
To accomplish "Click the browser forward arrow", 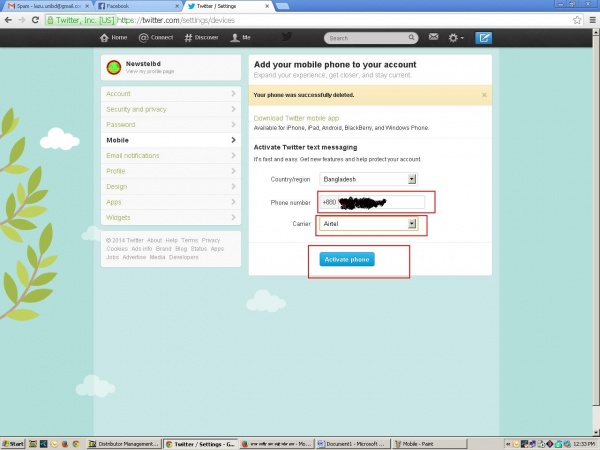I will click(21, 20).
